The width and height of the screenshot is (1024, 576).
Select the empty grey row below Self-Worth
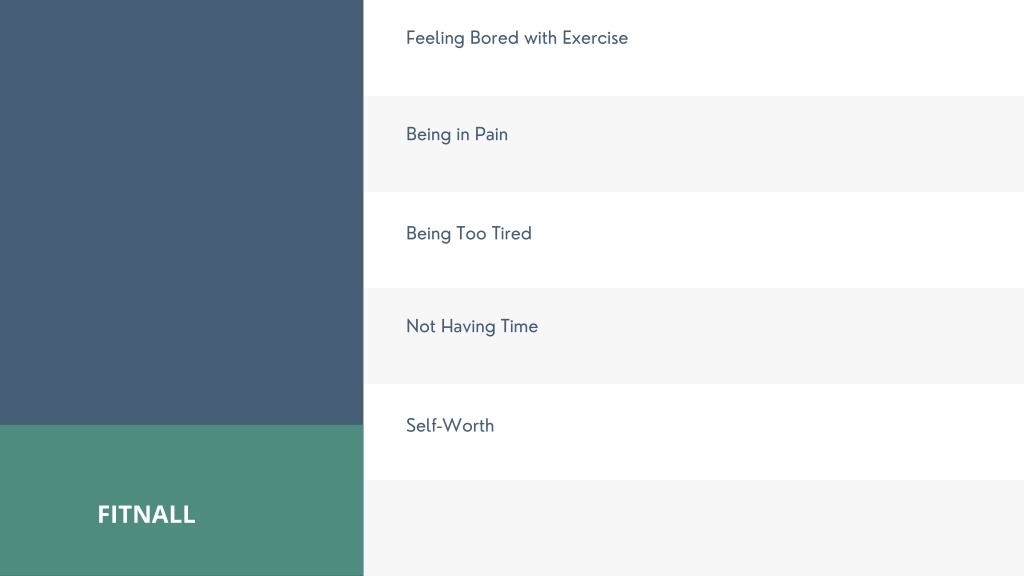coord(694,528)
